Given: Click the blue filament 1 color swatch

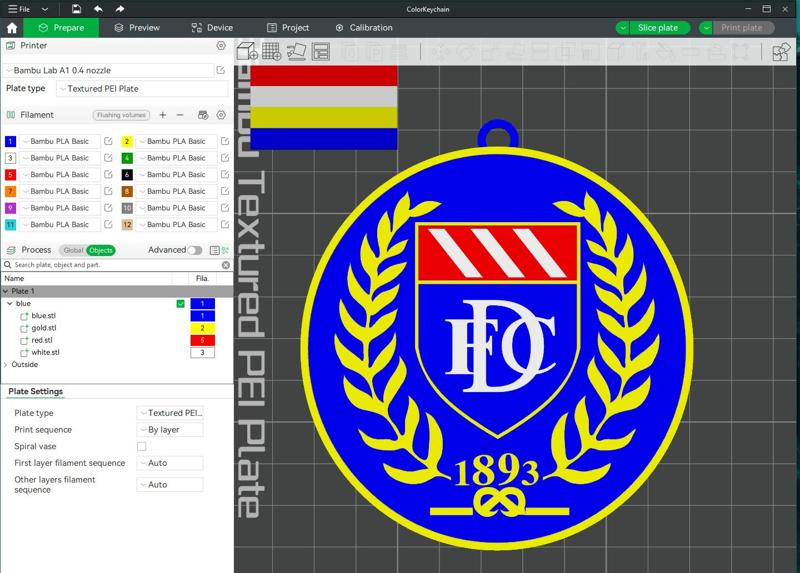Looking at the screenshot, I should coord(10,141).
